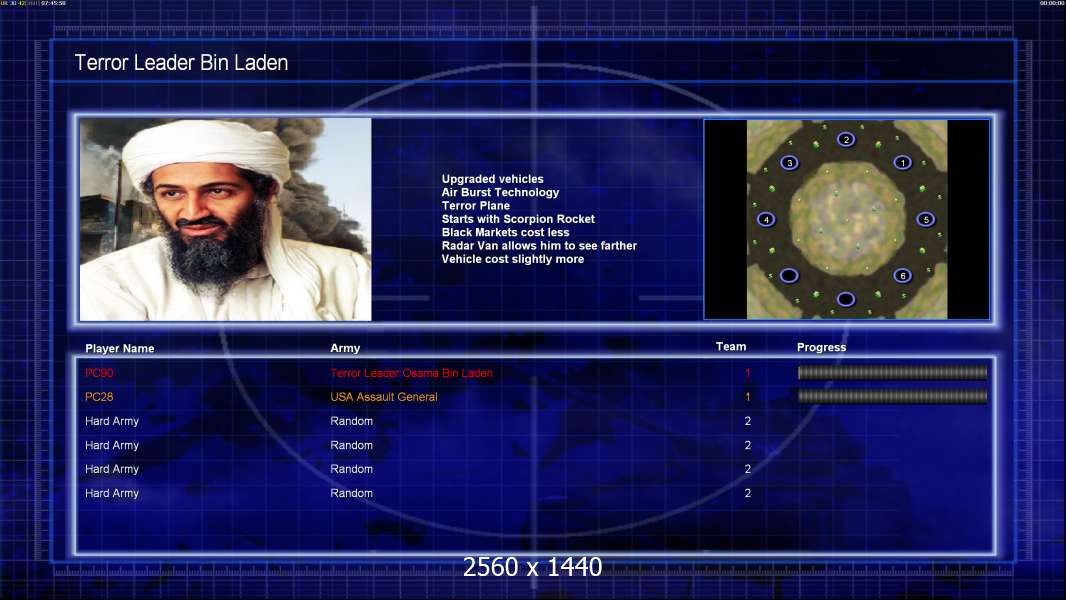1066x600 pixels.
Task: Click start position marker 1 on the map
Action: [x=902, y=162]
